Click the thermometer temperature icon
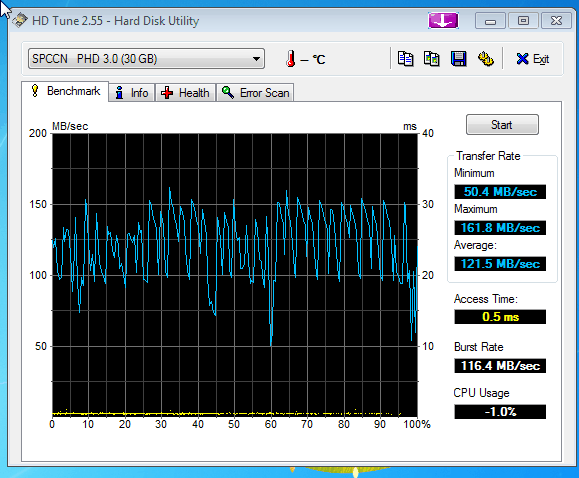This screenshot has height=478, width=579. tap(291, 59)
